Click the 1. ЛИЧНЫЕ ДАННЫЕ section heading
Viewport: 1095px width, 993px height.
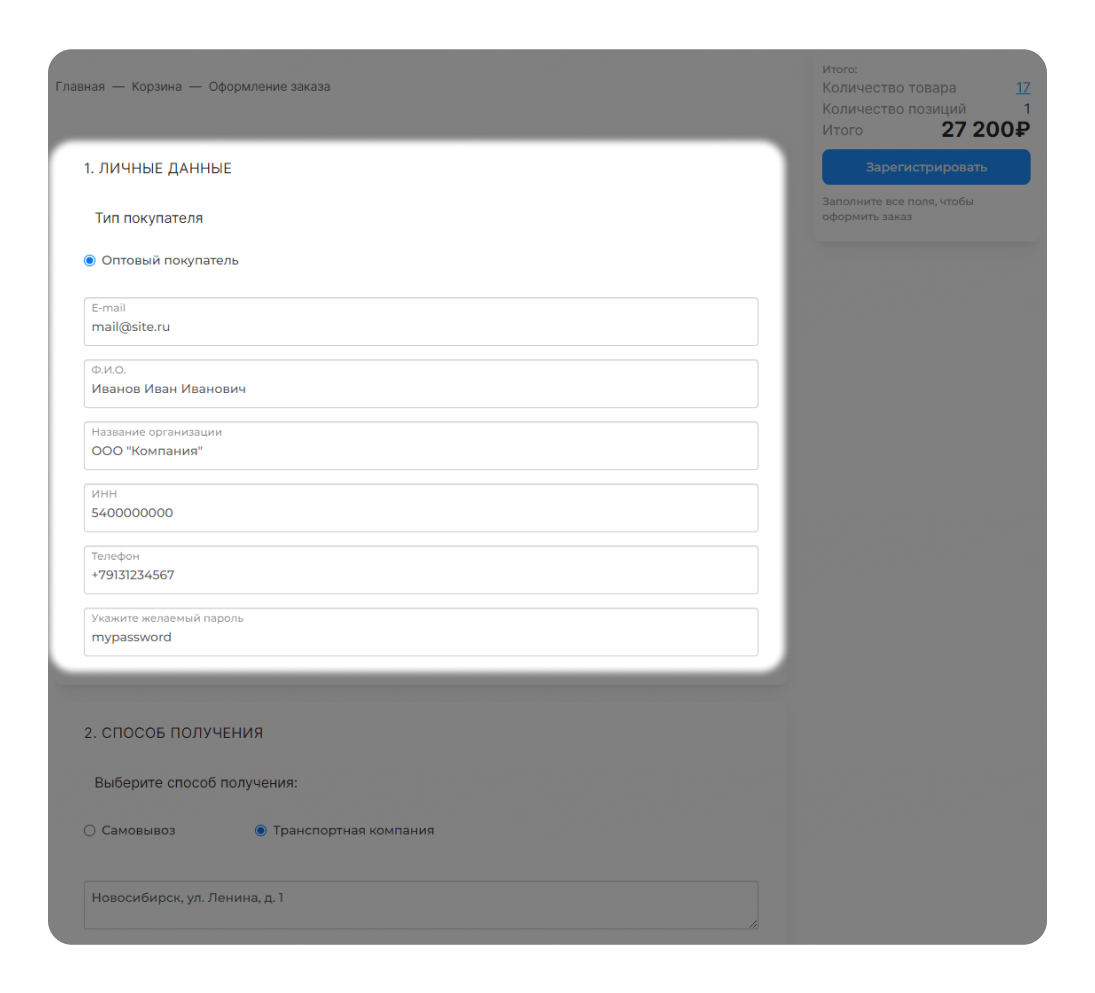(x=158, y=169)
